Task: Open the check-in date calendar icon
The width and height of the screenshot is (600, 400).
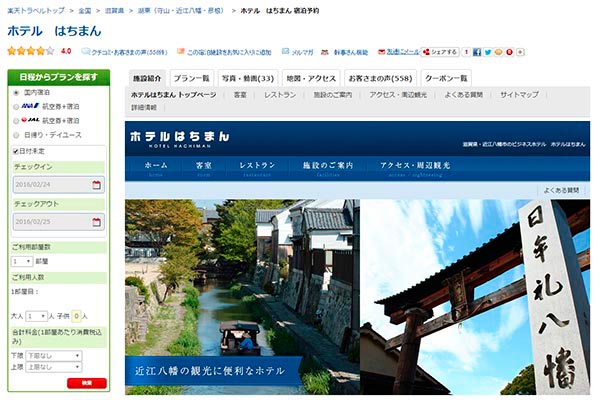Action: 96,185
